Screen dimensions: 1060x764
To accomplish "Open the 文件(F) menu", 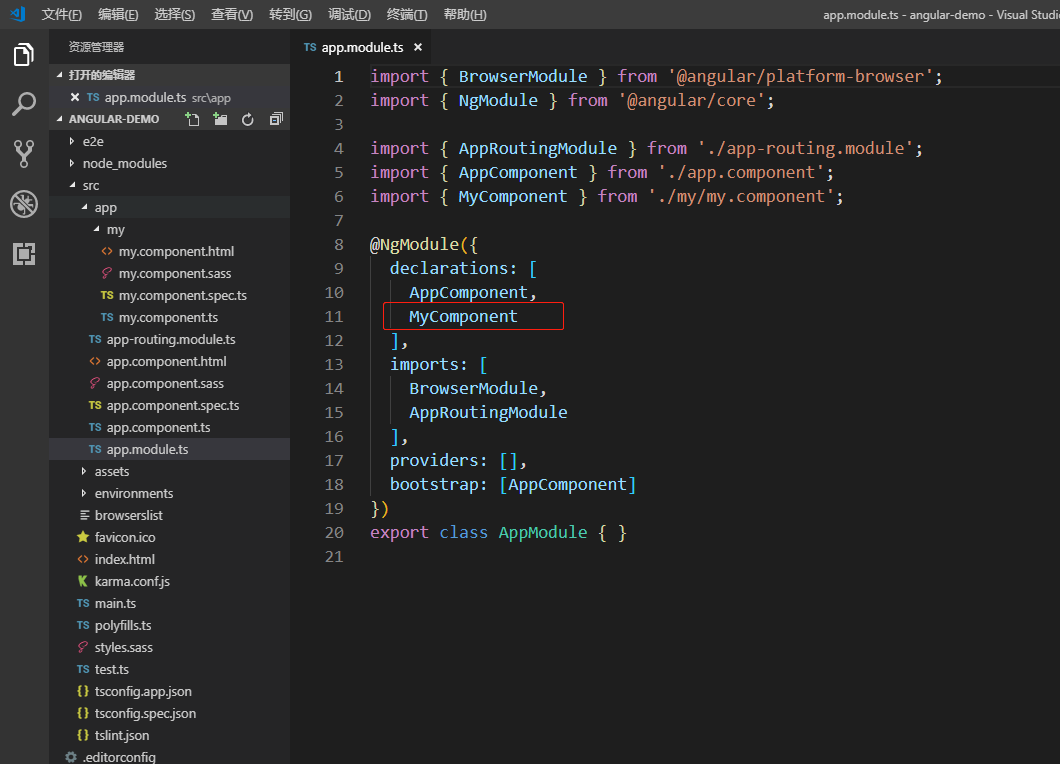I will [62, 14].
